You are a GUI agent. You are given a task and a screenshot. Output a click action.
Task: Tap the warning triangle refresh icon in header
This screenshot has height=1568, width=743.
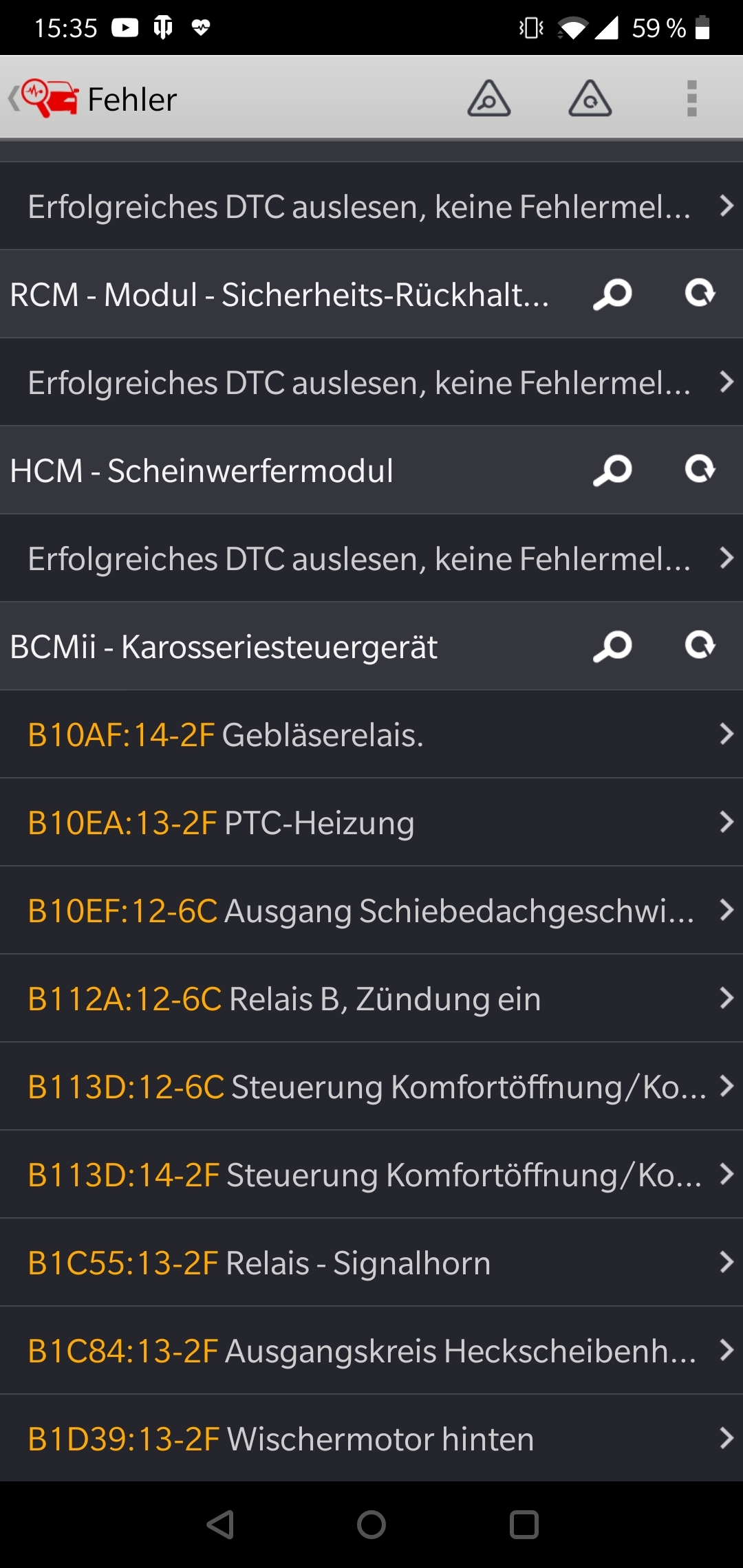point(590,98)
